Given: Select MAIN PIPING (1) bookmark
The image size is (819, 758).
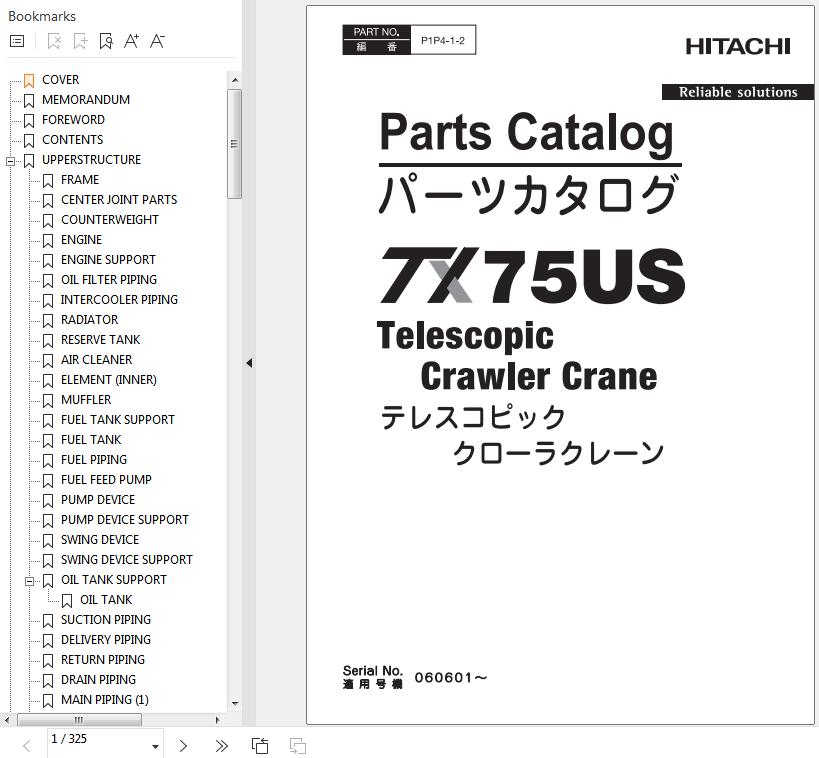Looking at the screenshot, I should click(104, 700).
